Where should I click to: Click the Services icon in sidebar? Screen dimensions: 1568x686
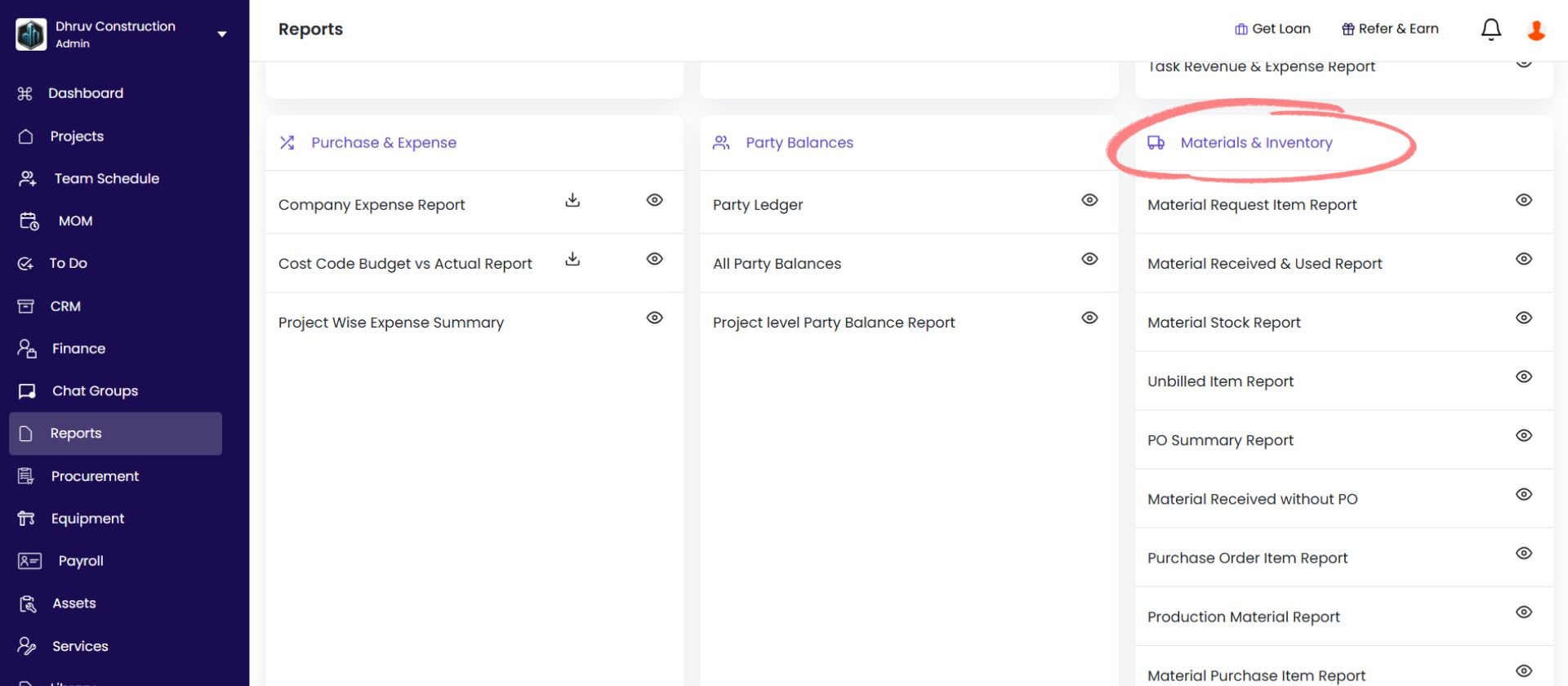click(27, 647)
